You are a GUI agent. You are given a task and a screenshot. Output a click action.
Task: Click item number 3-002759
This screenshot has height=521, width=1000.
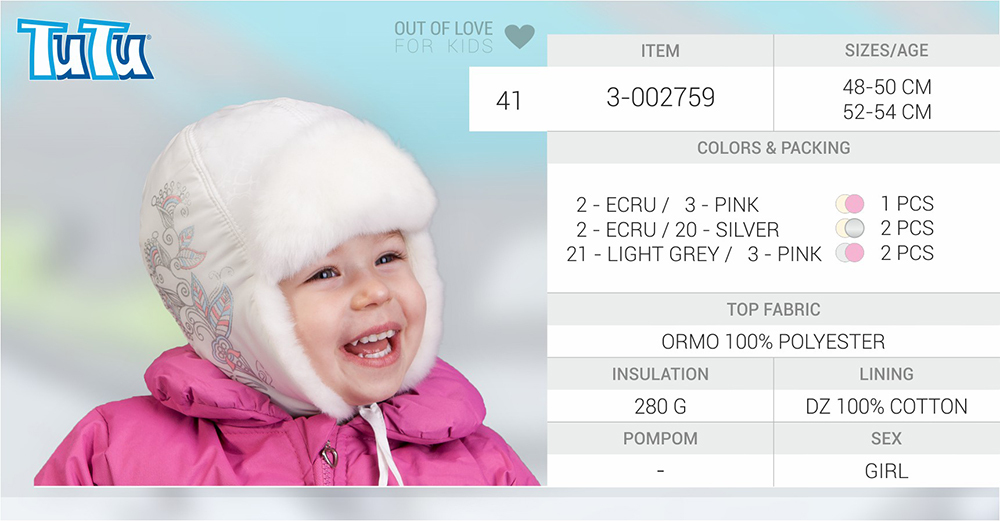tap(661, 98)
